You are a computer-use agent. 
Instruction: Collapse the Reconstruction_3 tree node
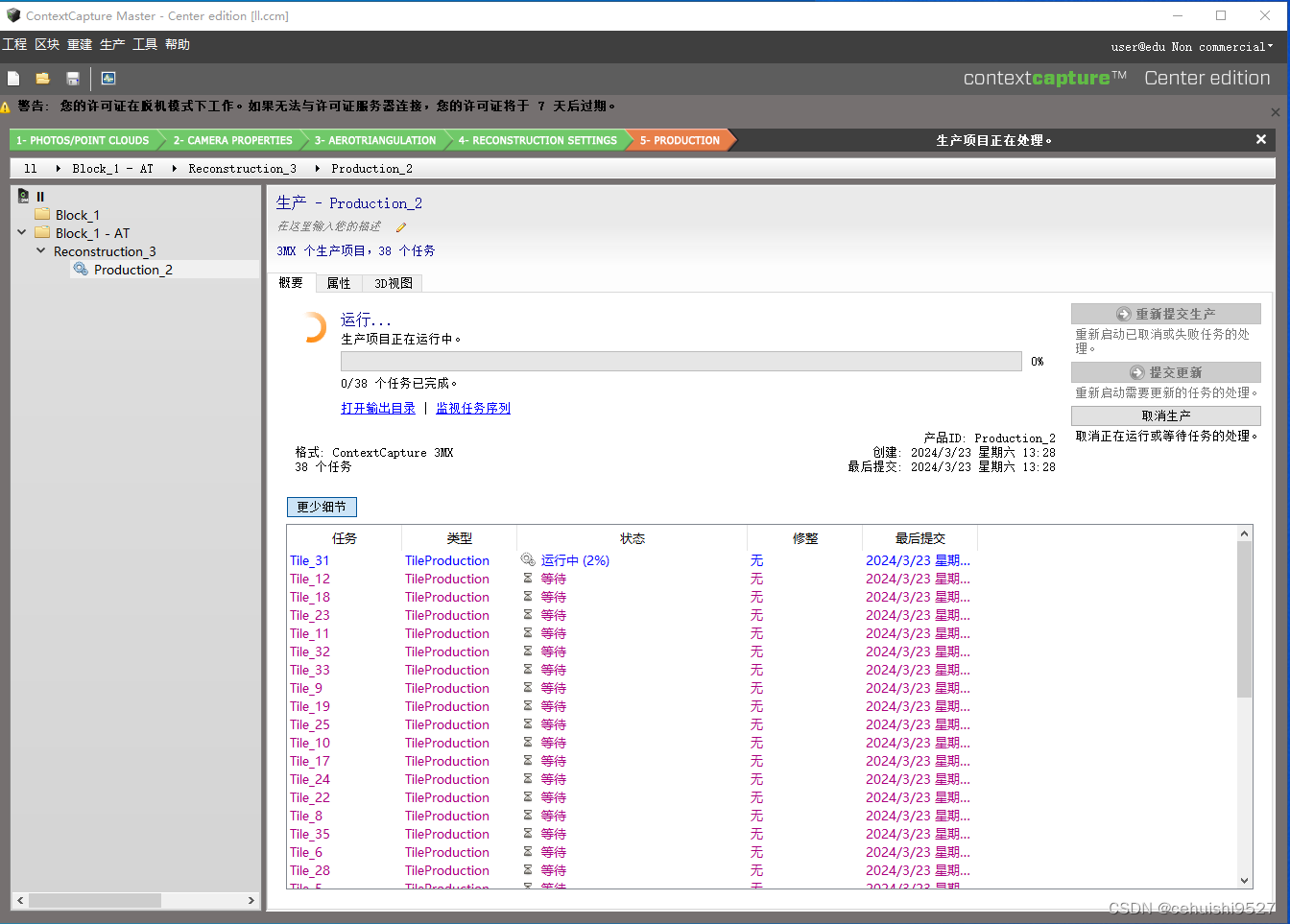tap(40, 250)
